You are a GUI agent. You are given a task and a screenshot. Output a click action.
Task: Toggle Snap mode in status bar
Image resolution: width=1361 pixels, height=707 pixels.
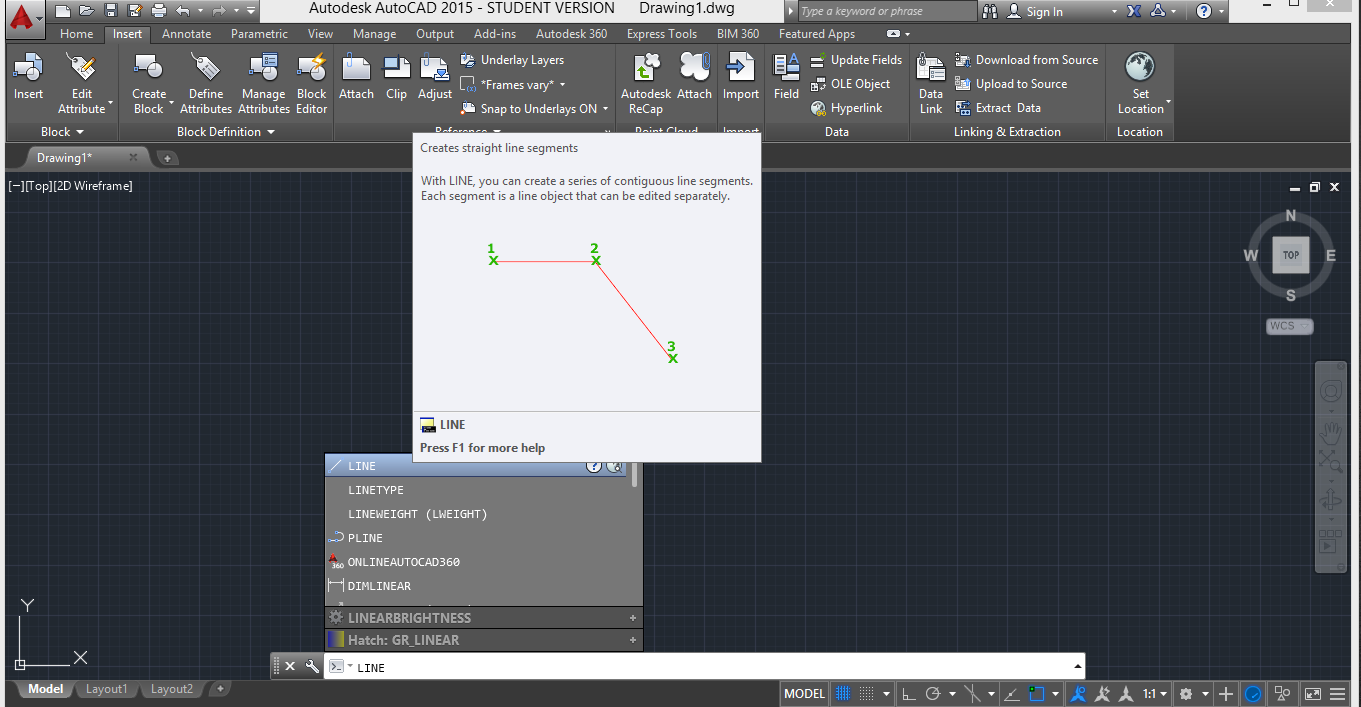pos(867,693)
